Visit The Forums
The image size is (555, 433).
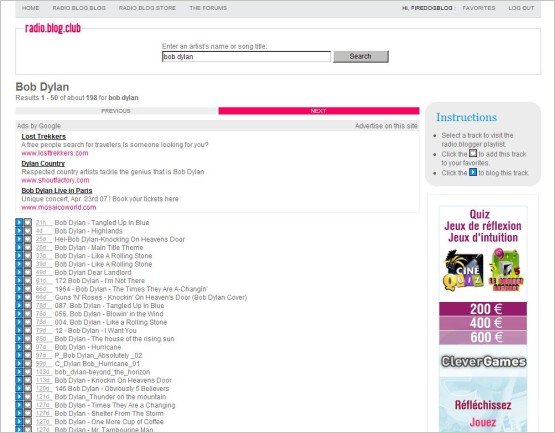[x=208, y=8]
